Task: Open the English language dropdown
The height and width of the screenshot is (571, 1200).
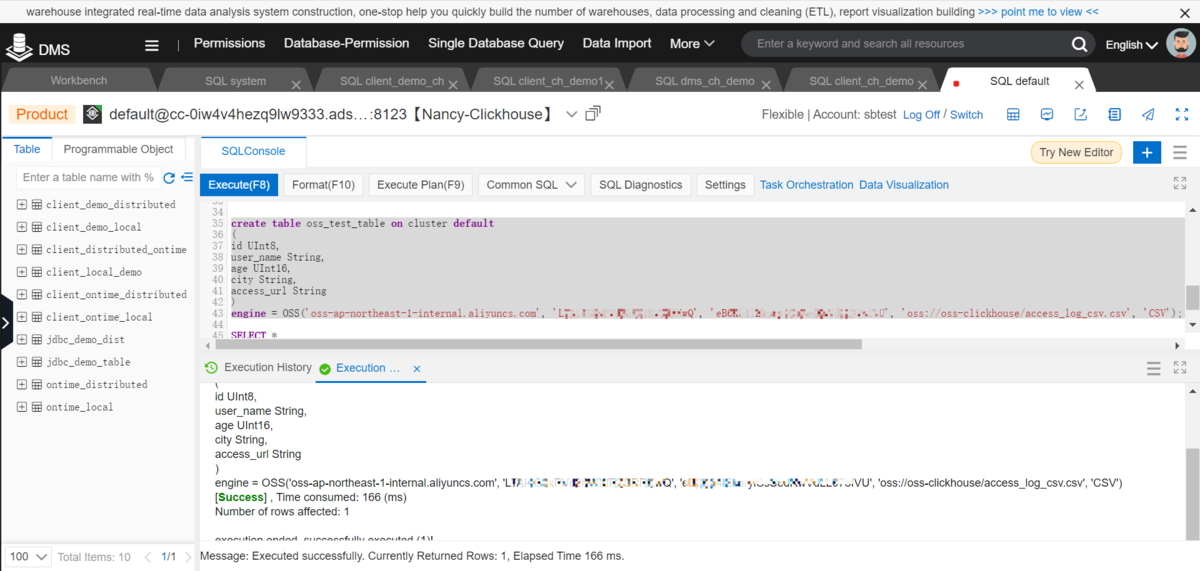Action: 1131,45
